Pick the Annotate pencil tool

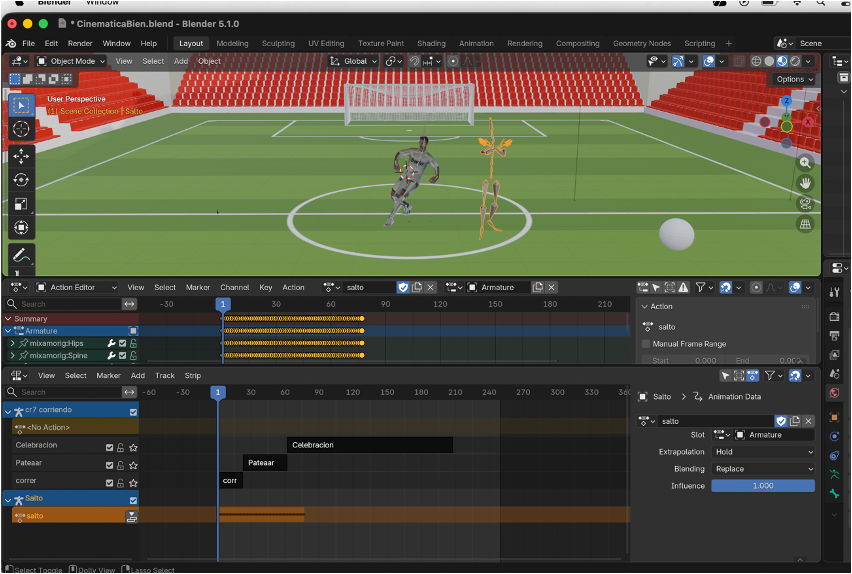tap(21, 256)
